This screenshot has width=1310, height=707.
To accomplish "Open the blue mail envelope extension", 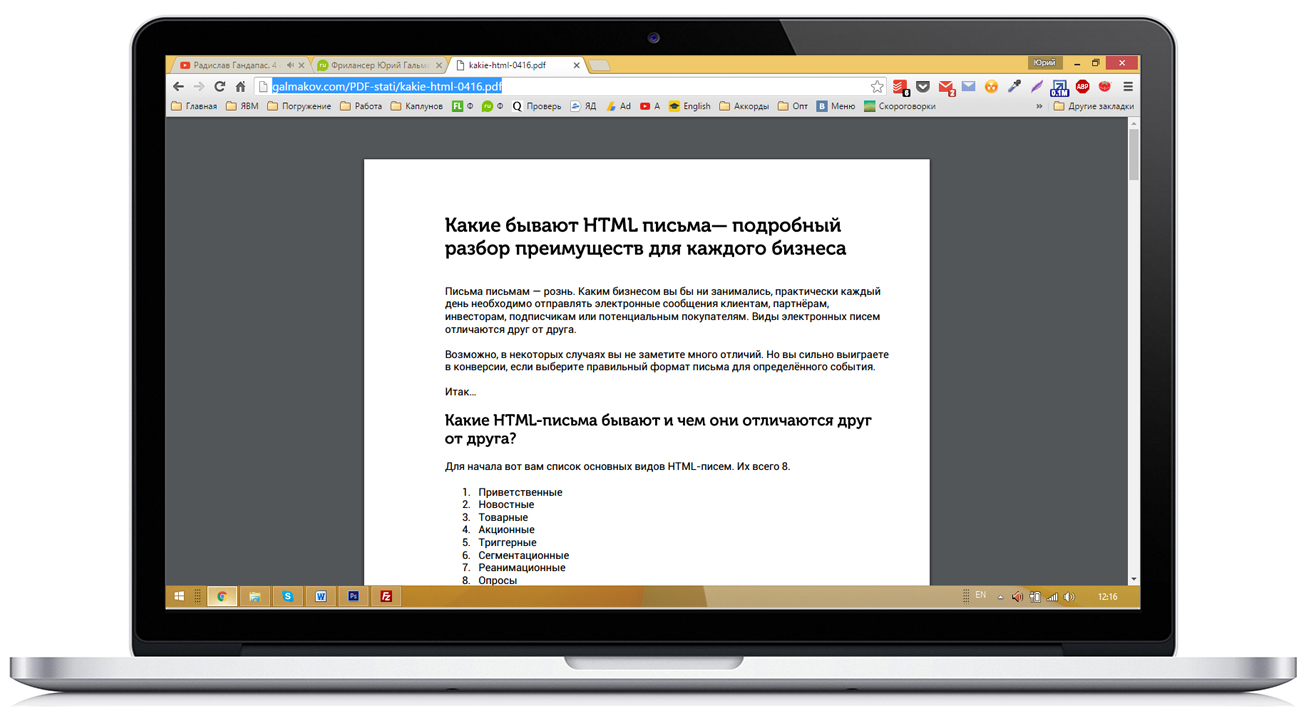I will (968, 87).
